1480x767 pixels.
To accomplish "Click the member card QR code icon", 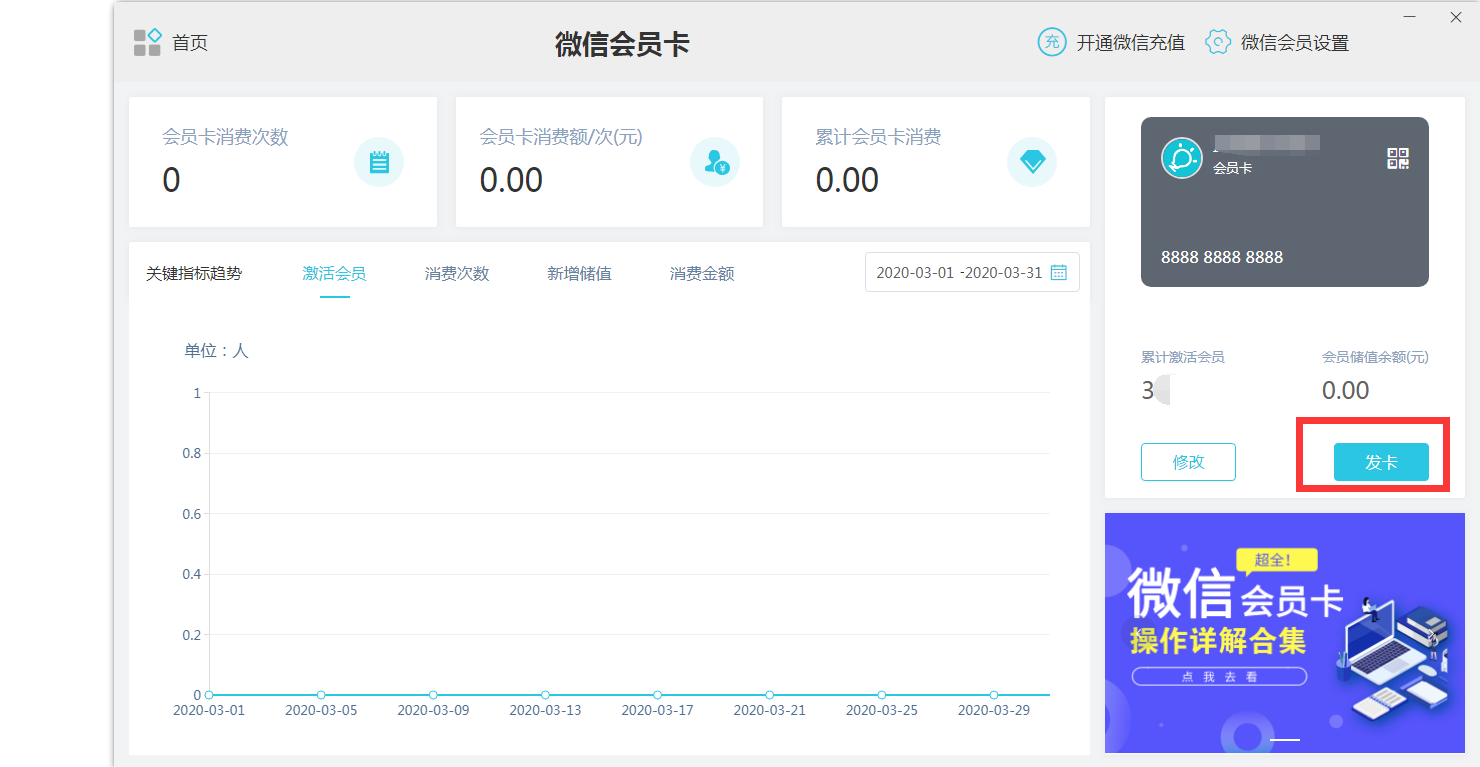I will coord(1398,158).
